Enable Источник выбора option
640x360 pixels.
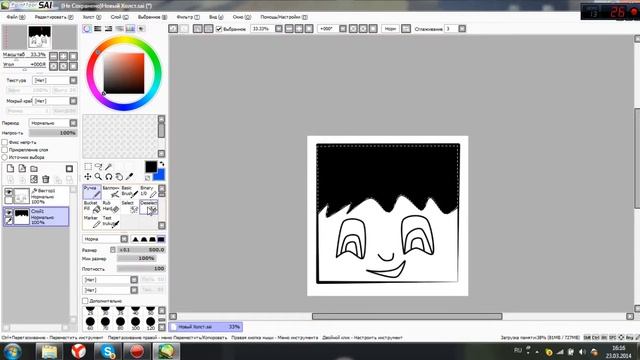point(5,157)
